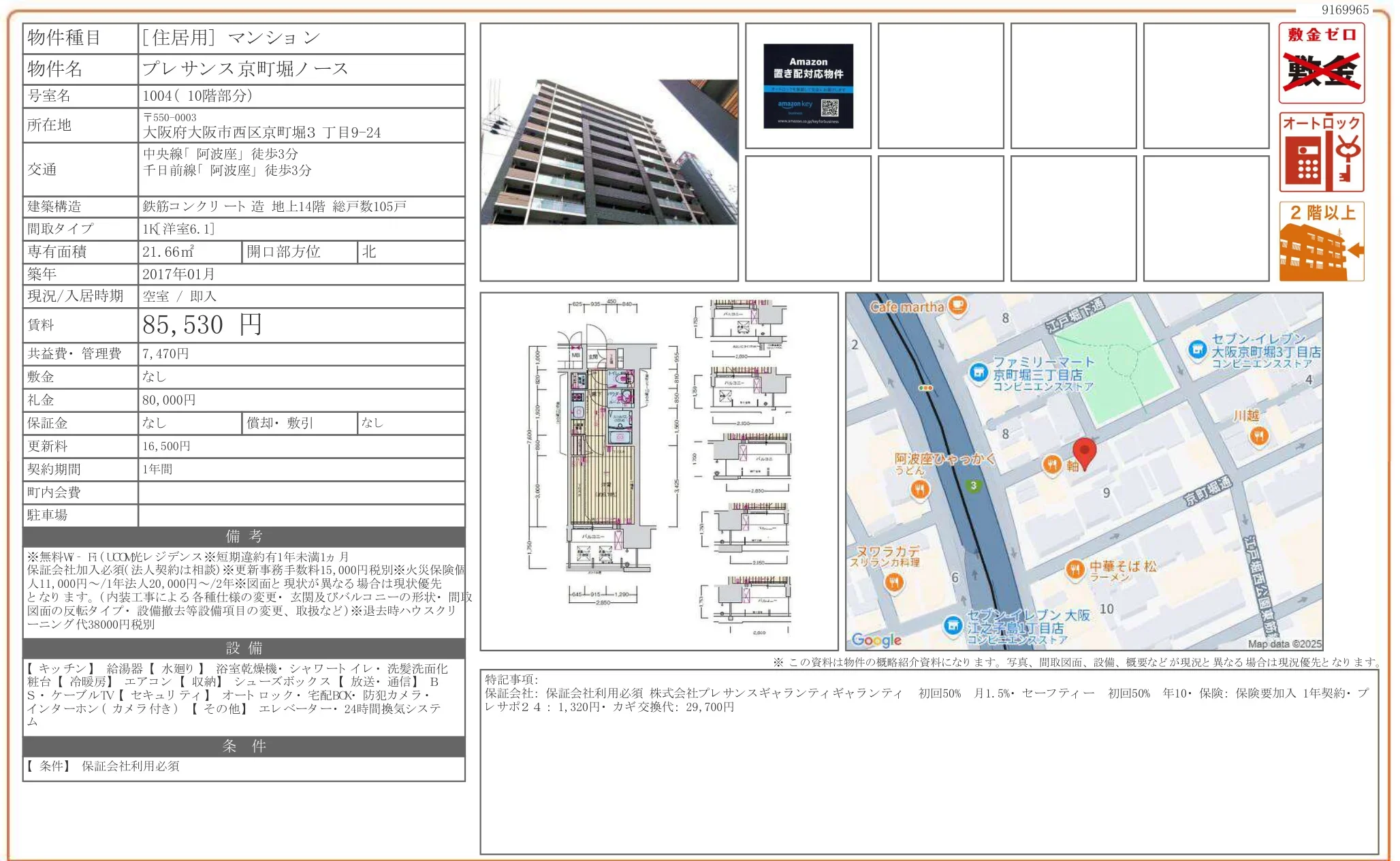Open the building exterior photo

[x=609, y=152]
